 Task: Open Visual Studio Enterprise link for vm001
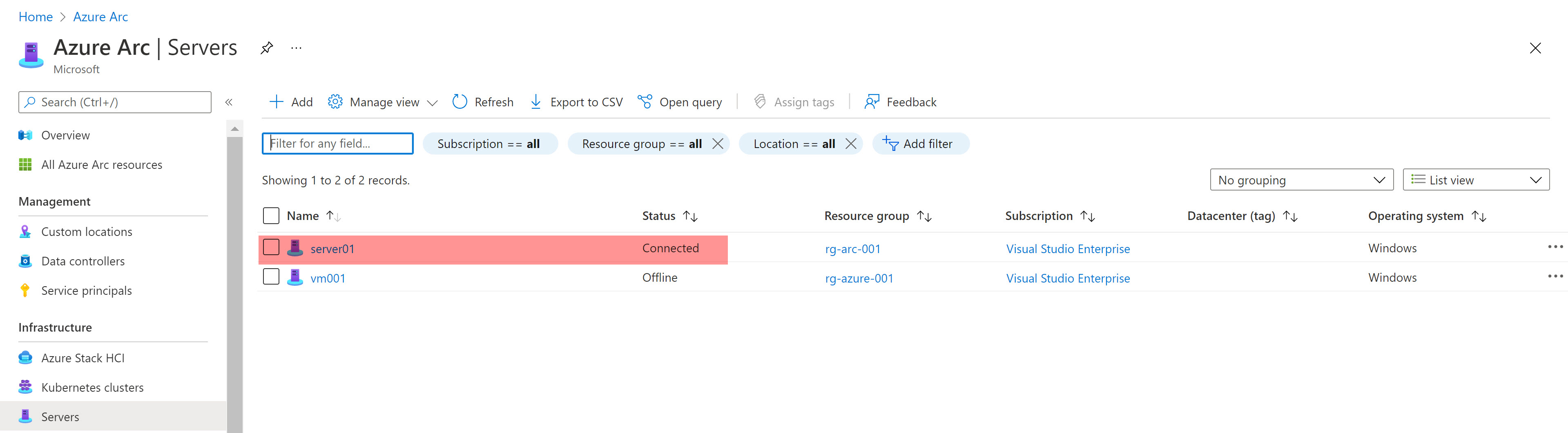(1068, 278)
